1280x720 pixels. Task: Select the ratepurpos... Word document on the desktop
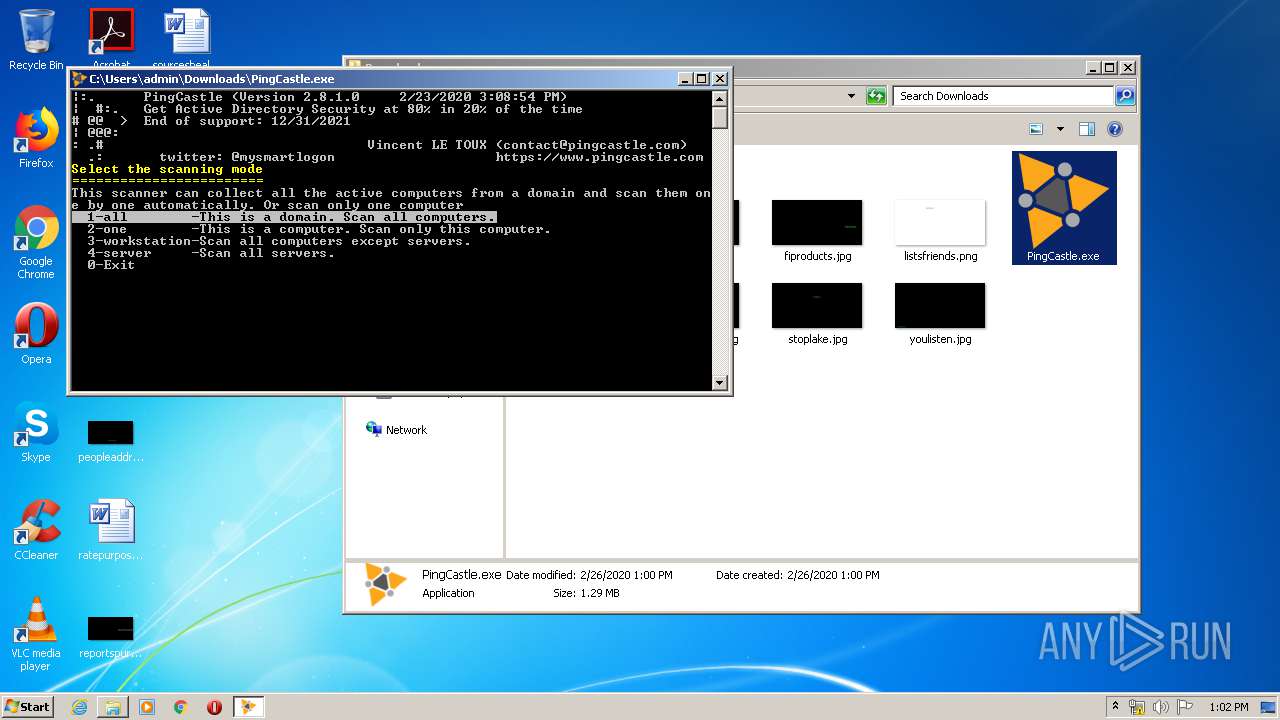(111, 530)
